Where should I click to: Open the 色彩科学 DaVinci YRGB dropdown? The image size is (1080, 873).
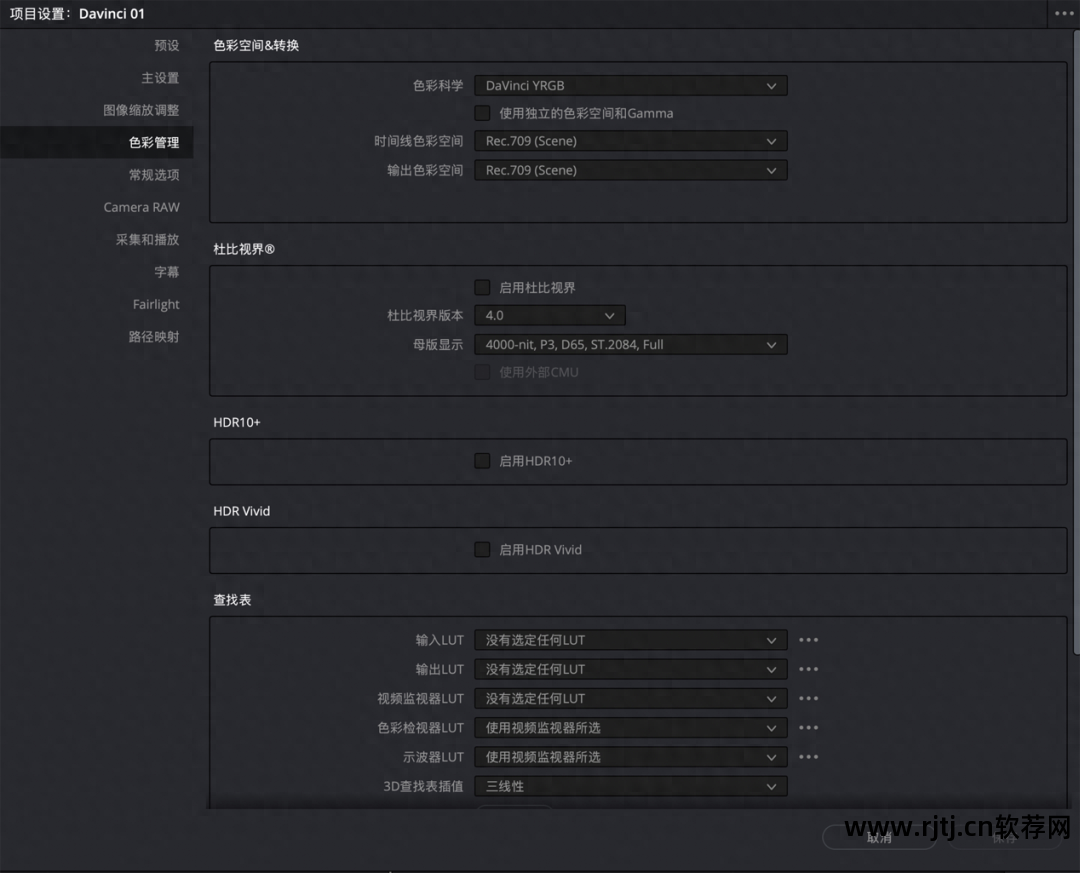tap(630, 86)
